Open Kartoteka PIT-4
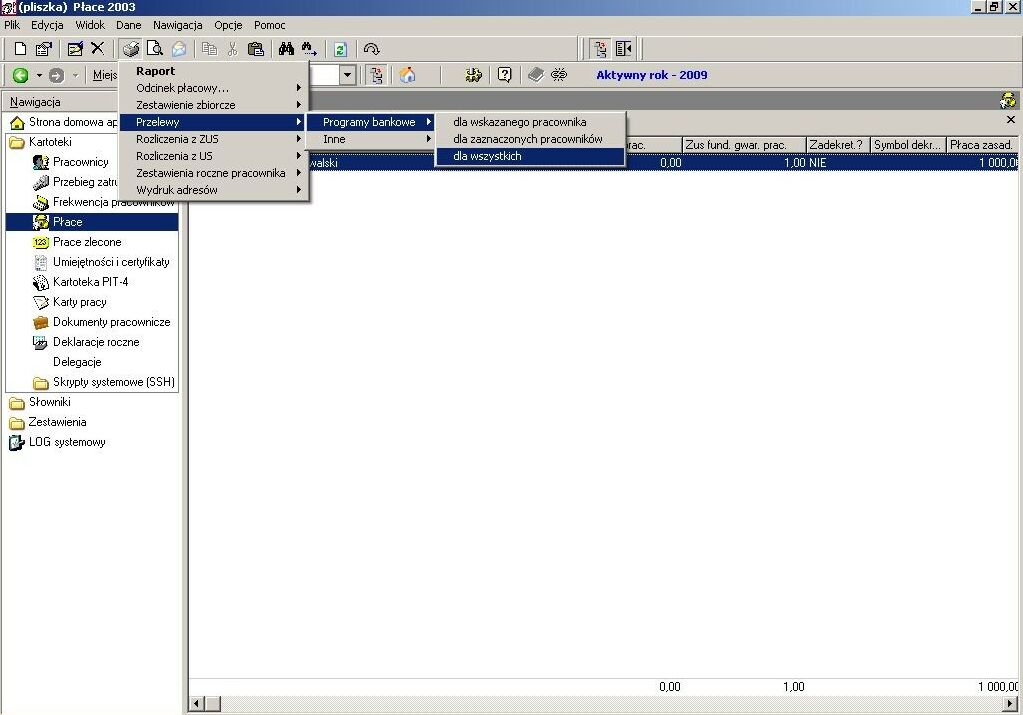 coord(80,282)
